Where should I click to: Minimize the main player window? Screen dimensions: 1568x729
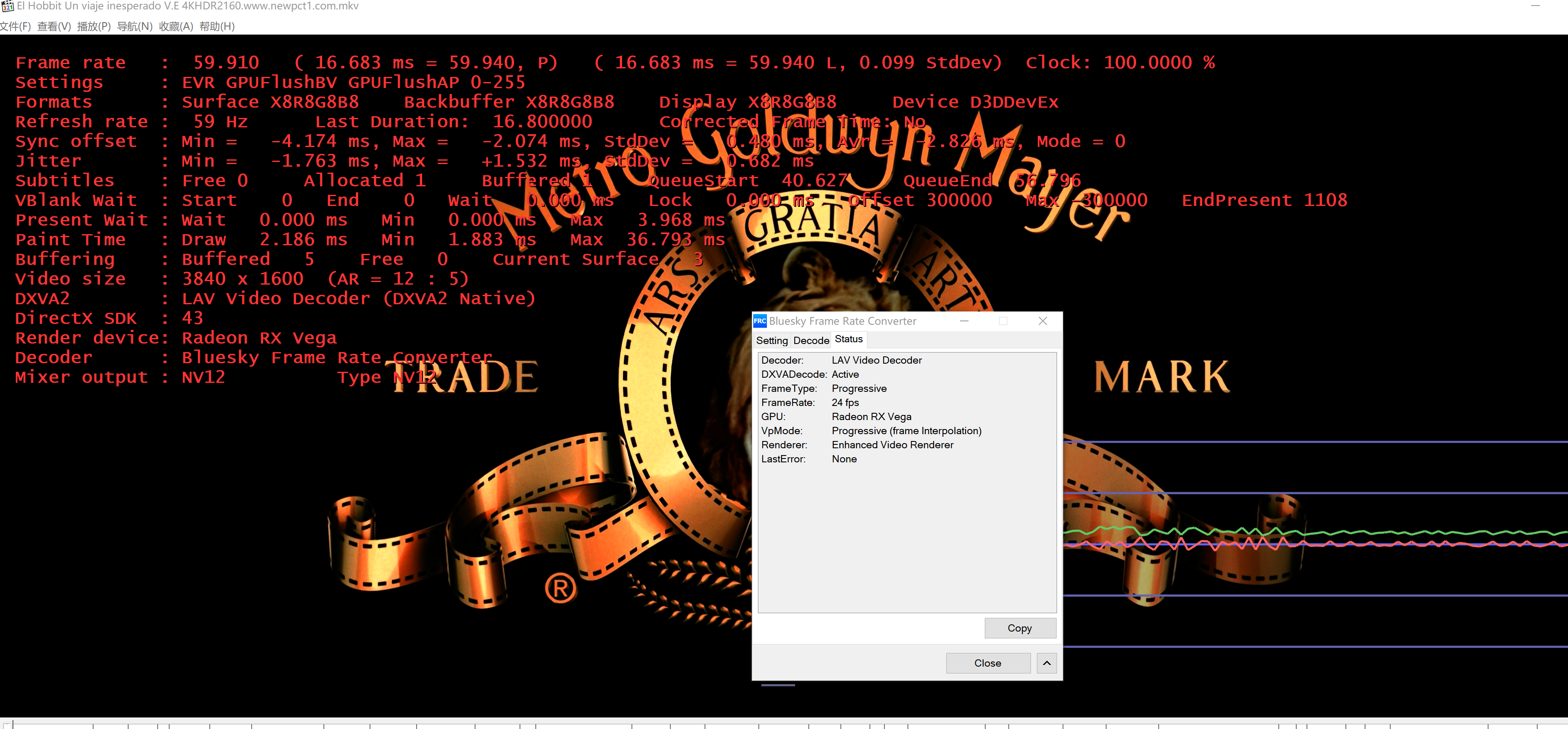1535,6
